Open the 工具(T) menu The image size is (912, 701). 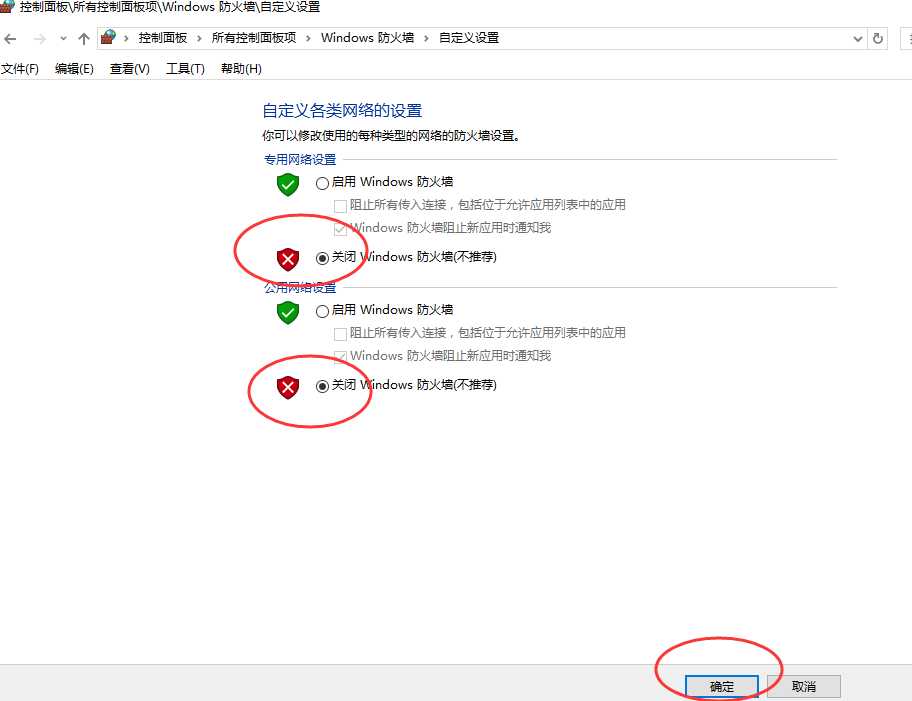(x=185, y=69)
